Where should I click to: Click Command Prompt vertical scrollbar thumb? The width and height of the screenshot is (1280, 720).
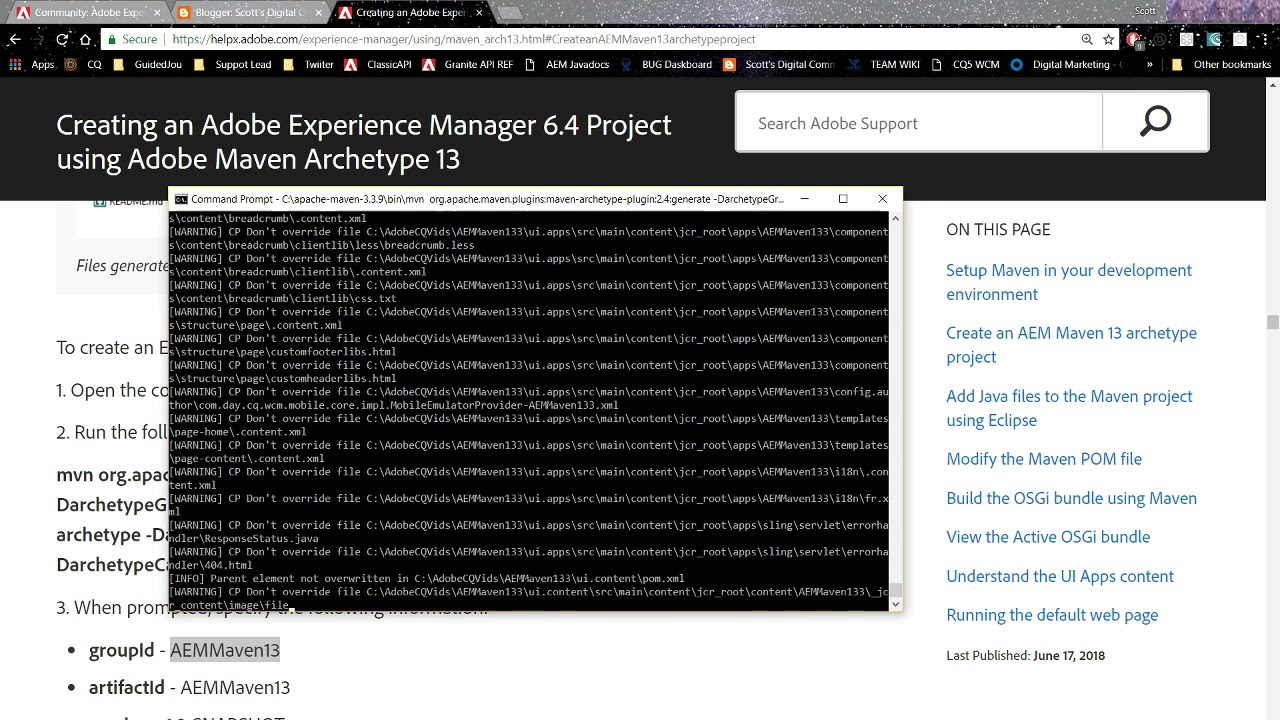tap(895, 590)
